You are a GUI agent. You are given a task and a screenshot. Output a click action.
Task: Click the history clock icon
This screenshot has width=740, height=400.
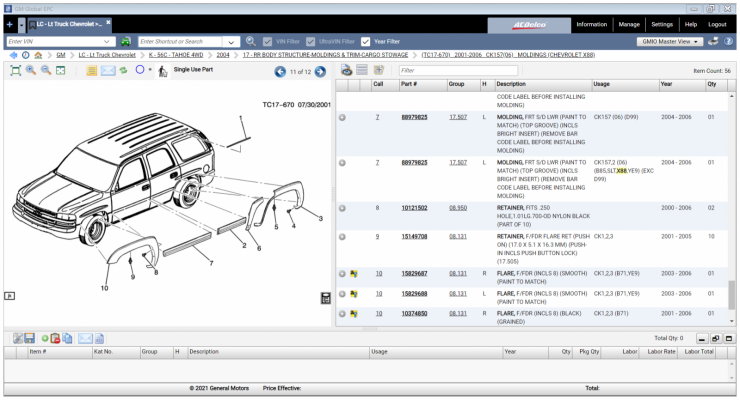(x=25, y=55)
